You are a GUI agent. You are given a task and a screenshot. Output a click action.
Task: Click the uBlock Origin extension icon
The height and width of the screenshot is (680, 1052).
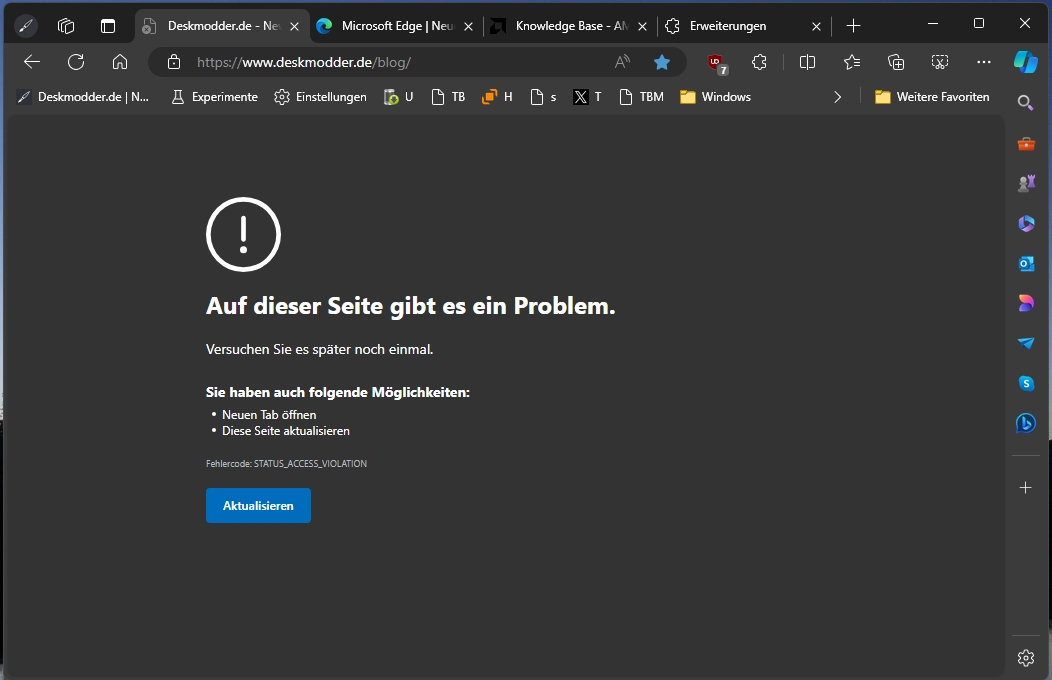coord(716,62)
